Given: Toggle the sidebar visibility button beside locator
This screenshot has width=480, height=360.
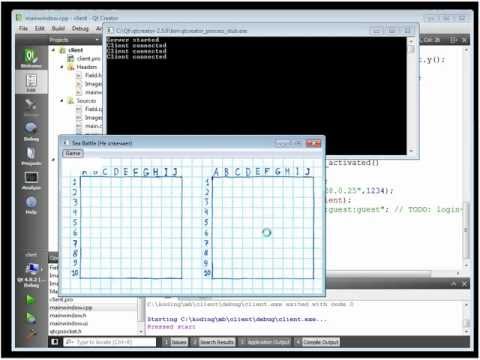Looking at the screenshot, I should point(55,342).
